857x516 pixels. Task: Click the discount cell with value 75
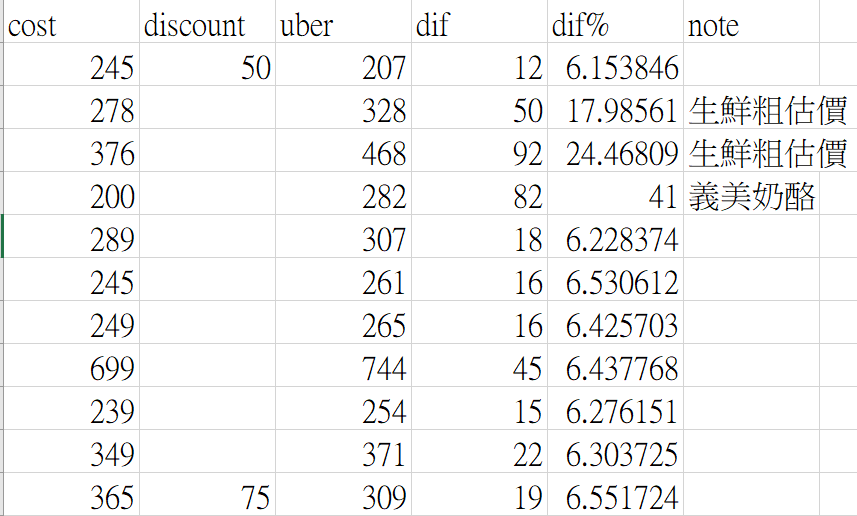206,497
